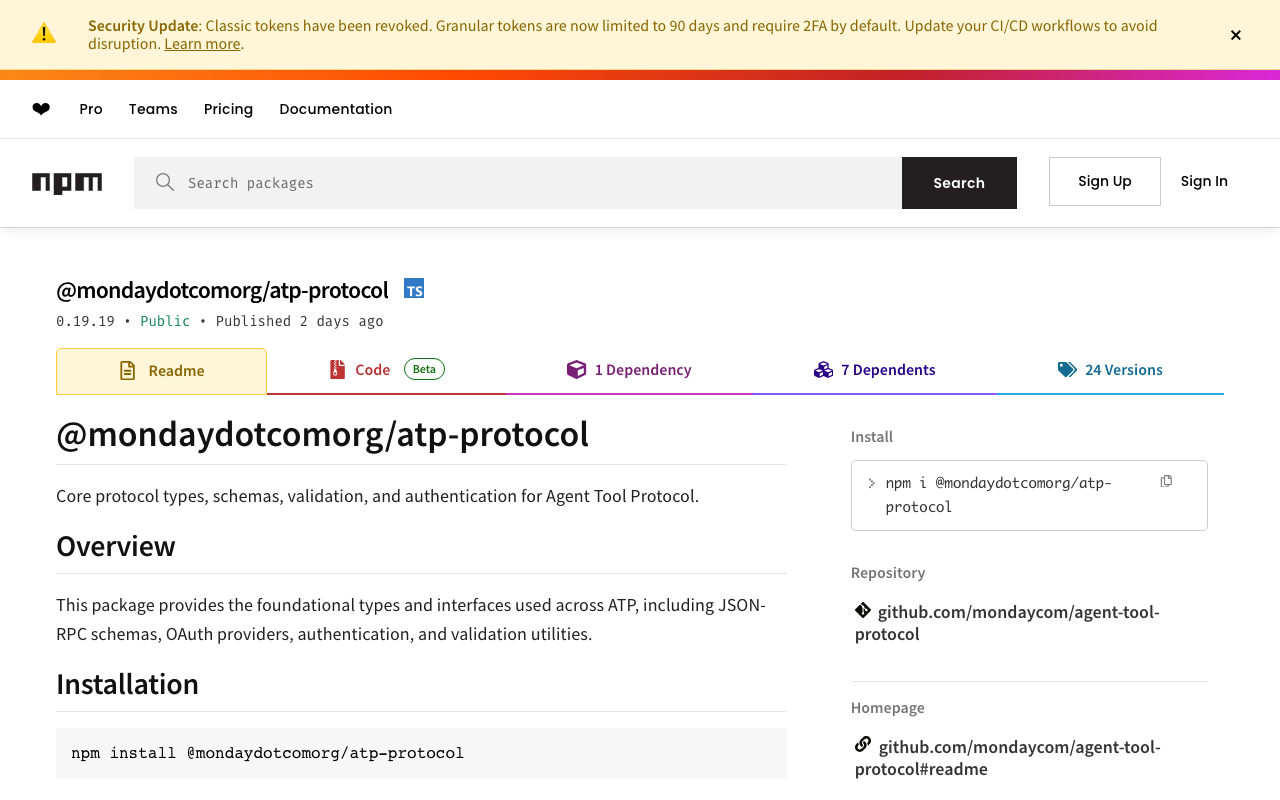Open the 24 Versions tab
The width and height of the screenshot is (1280, 800).
pos(1110,370)
